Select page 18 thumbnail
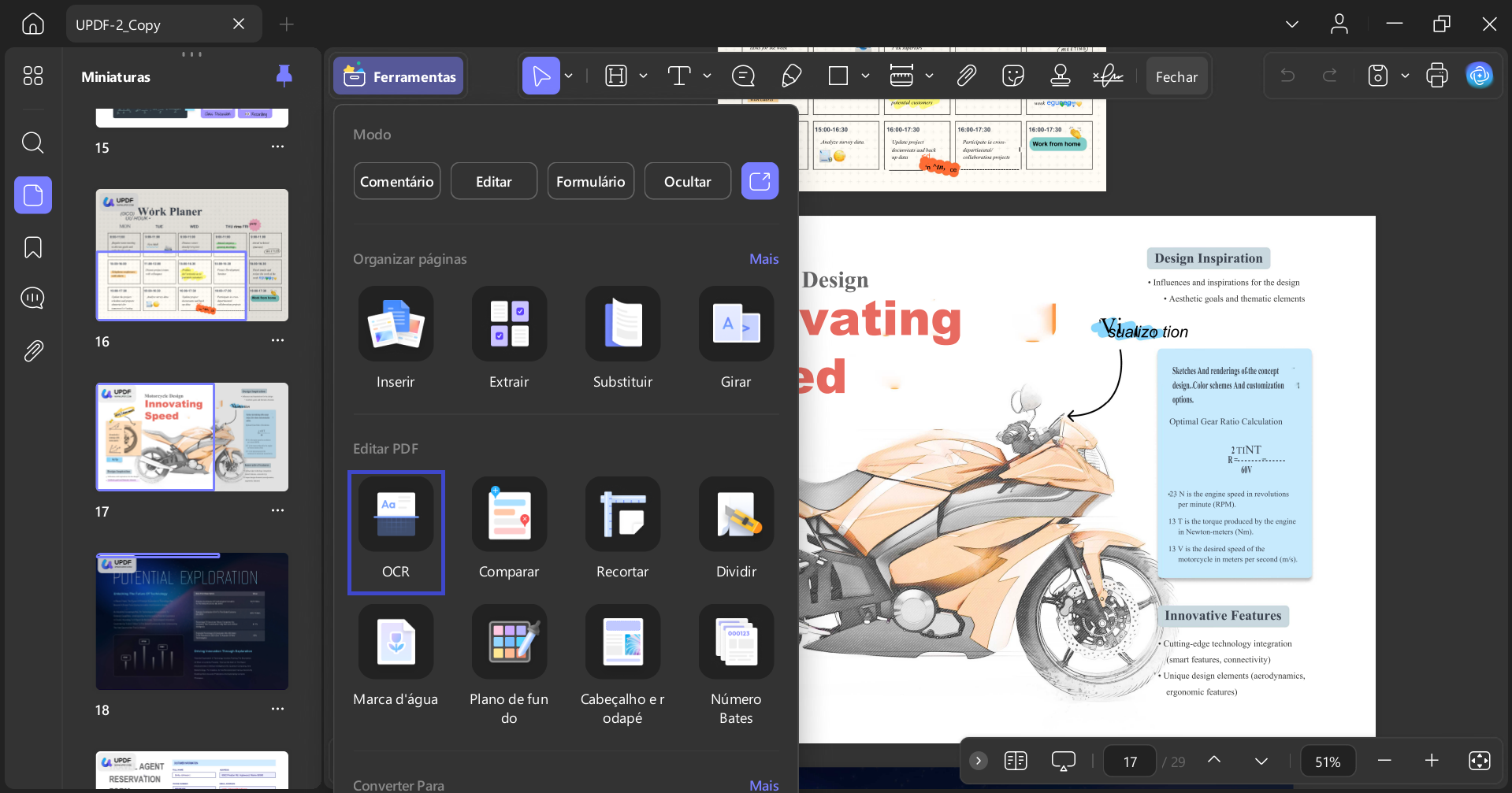 (x=192, y=621)
